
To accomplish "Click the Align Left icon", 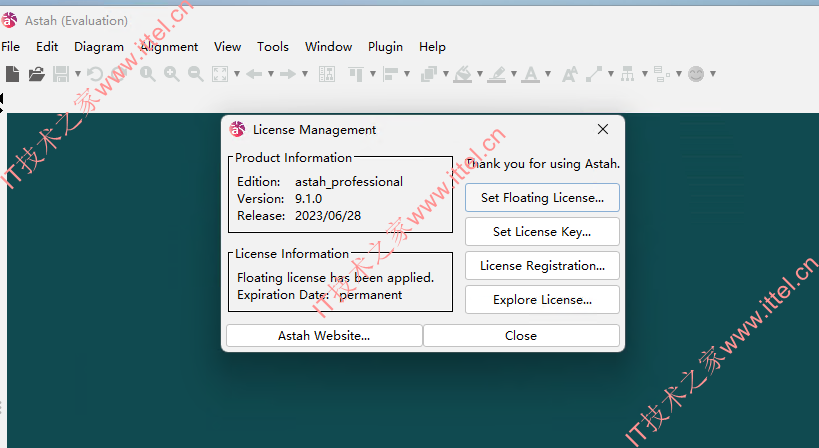I will (391, 74).
